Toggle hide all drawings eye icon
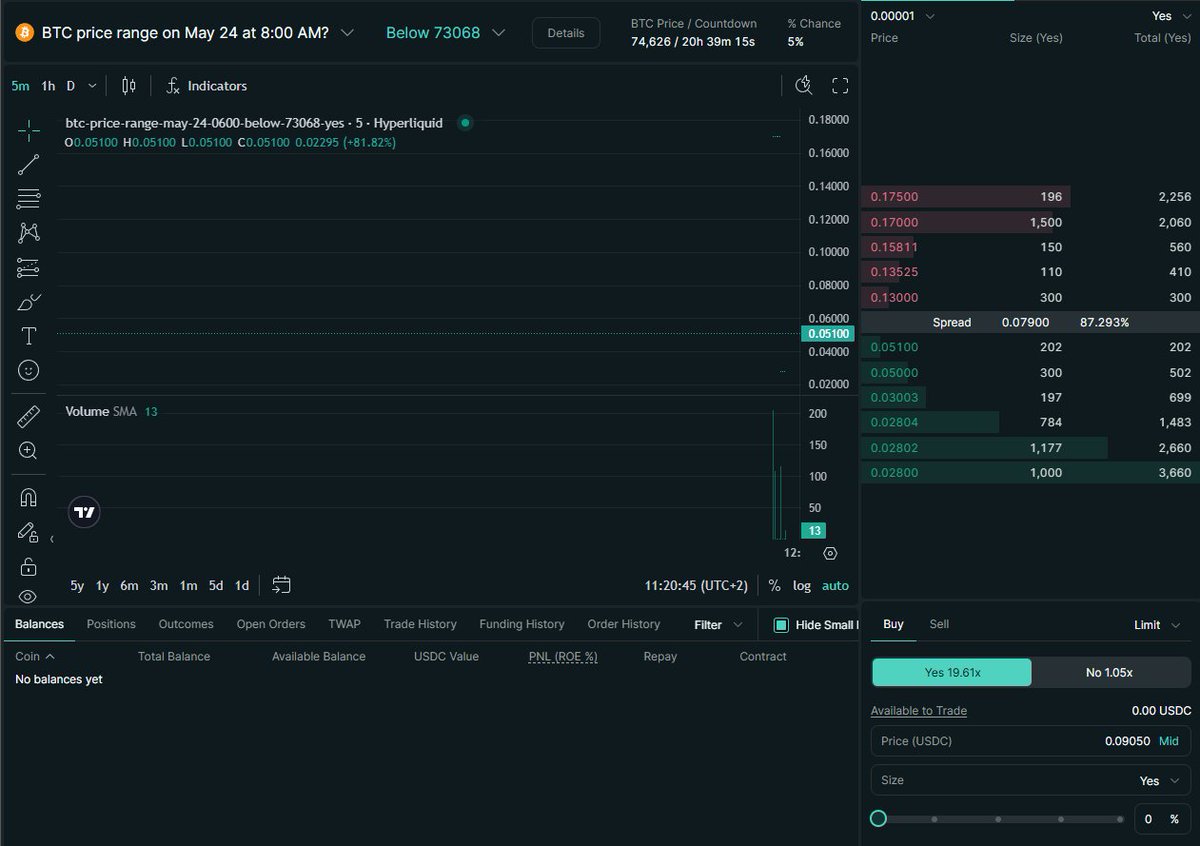Screen dimensions: 1200x846 (29, 597)
